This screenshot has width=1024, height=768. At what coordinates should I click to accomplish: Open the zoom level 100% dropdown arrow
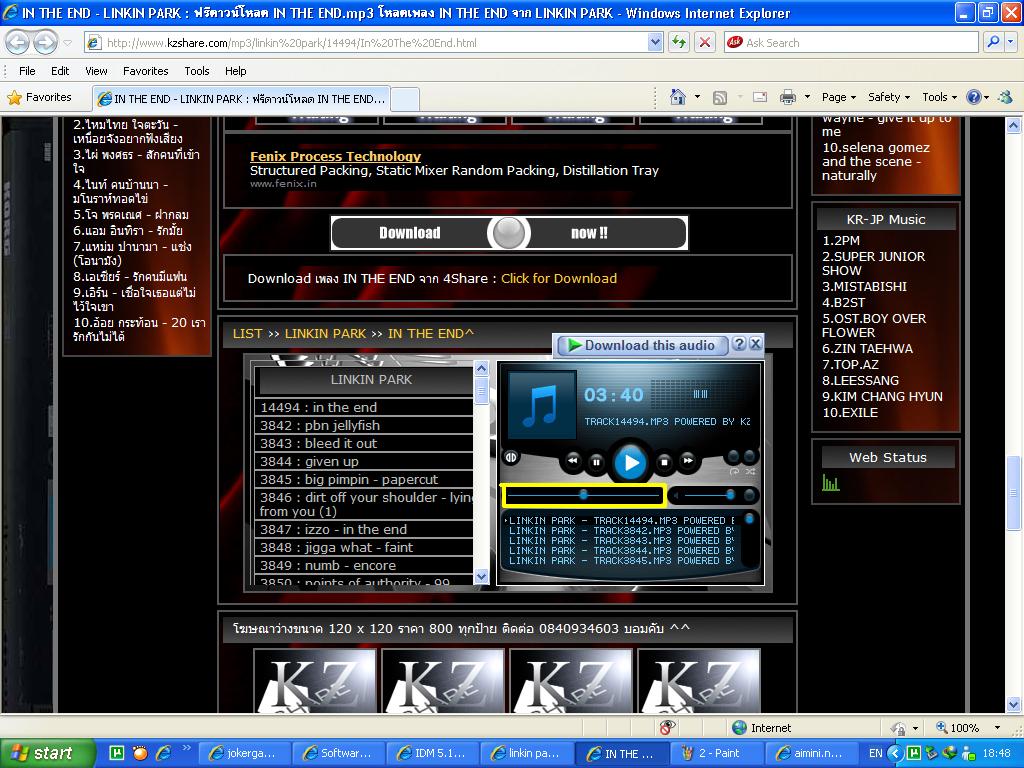tap(997, 728)
